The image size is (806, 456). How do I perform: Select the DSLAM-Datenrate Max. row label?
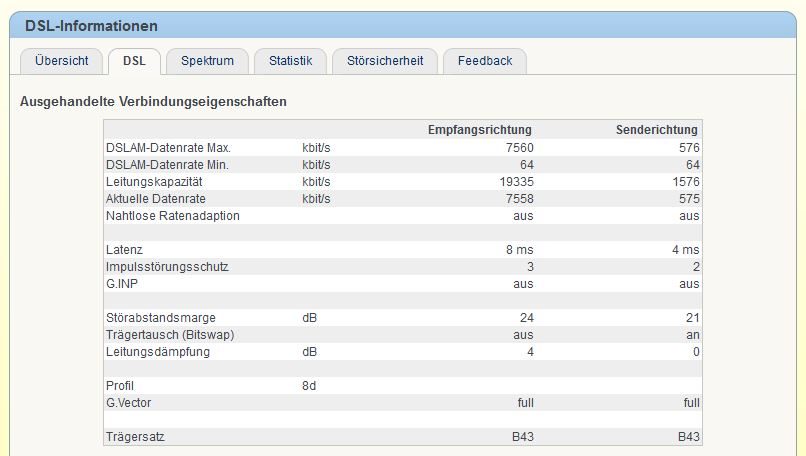pos(154,148)
